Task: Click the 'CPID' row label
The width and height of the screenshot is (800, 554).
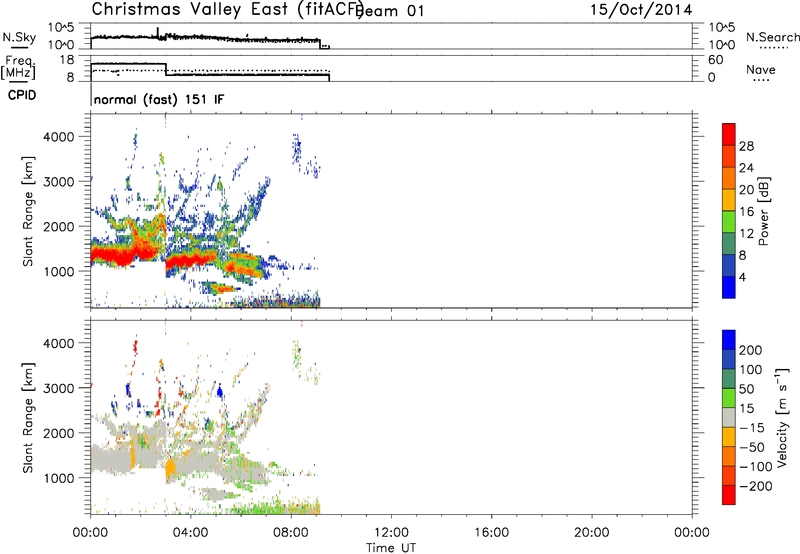Action: pos(22,95)
